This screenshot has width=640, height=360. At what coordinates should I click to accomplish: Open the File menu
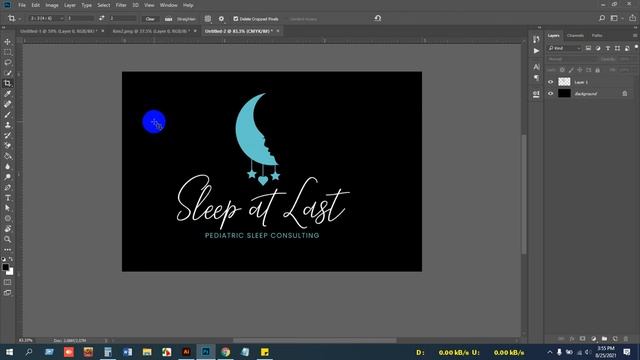22,5
